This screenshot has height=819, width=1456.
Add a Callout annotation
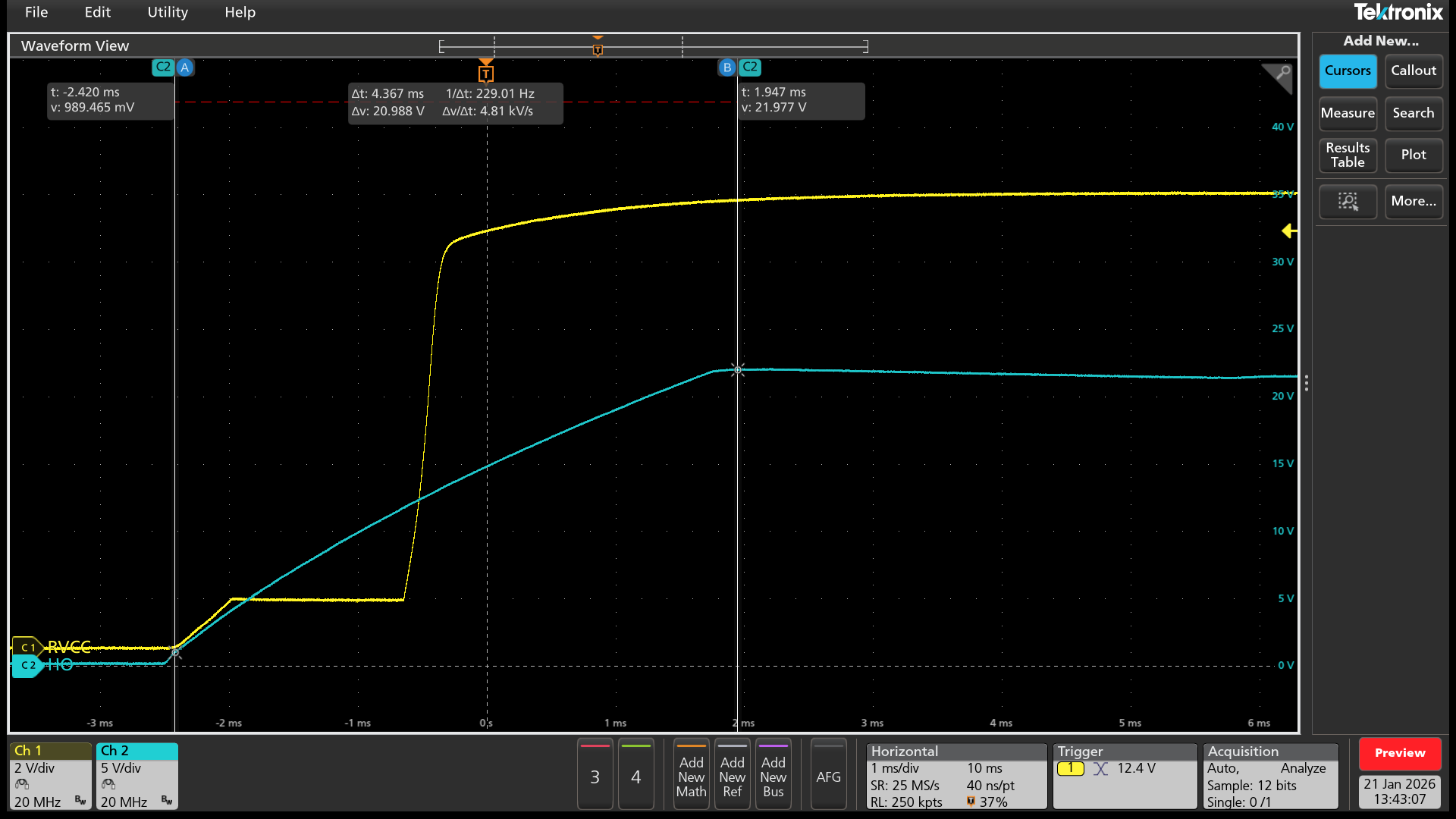click(x=1414, y=71)
